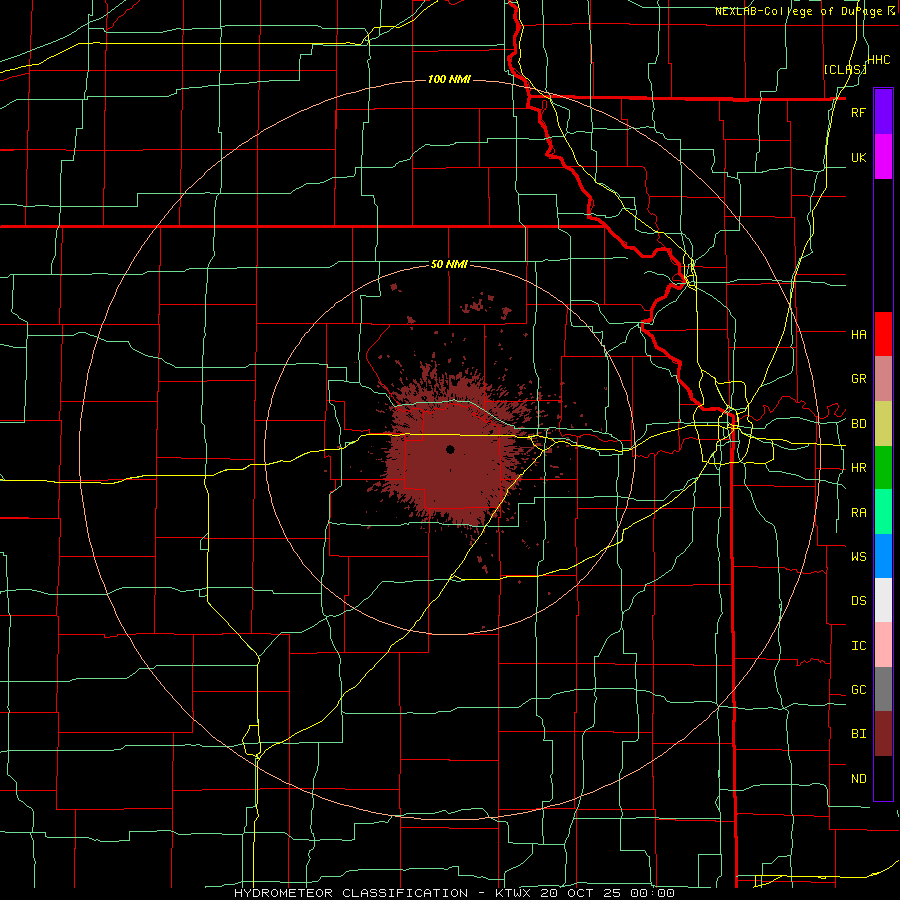900x900 pixels.
Task: Click the GC legend label
Action: tap(858, 690)
